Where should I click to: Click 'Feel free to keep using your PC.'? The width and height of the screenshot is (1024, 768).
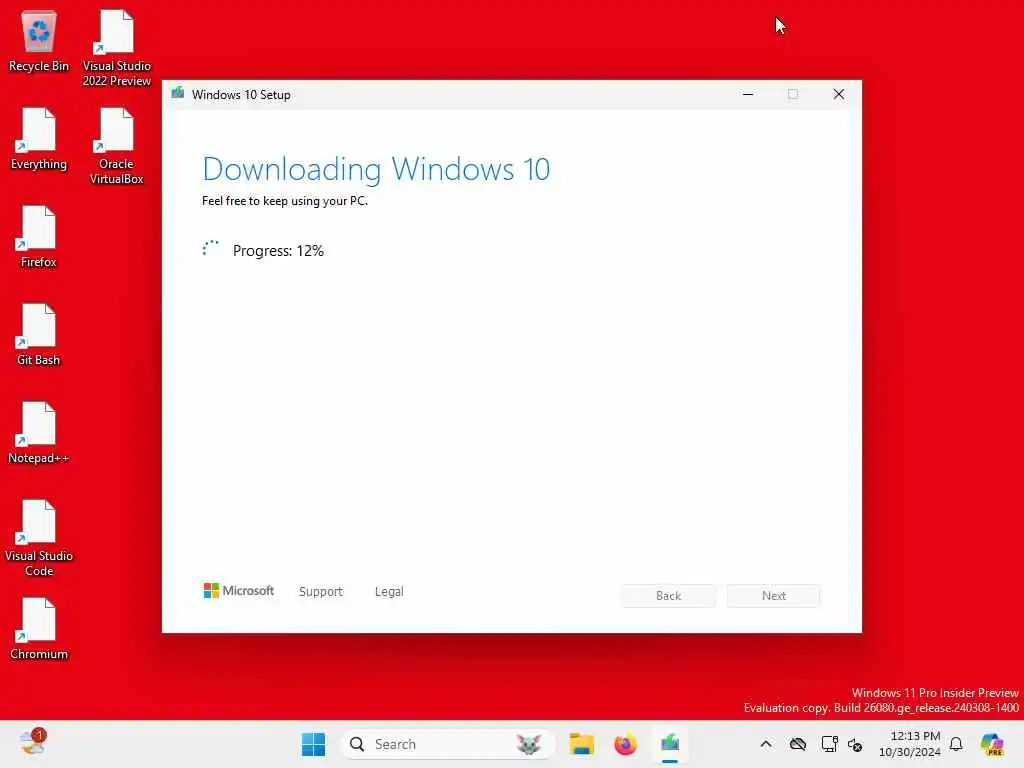click(285, 201)
